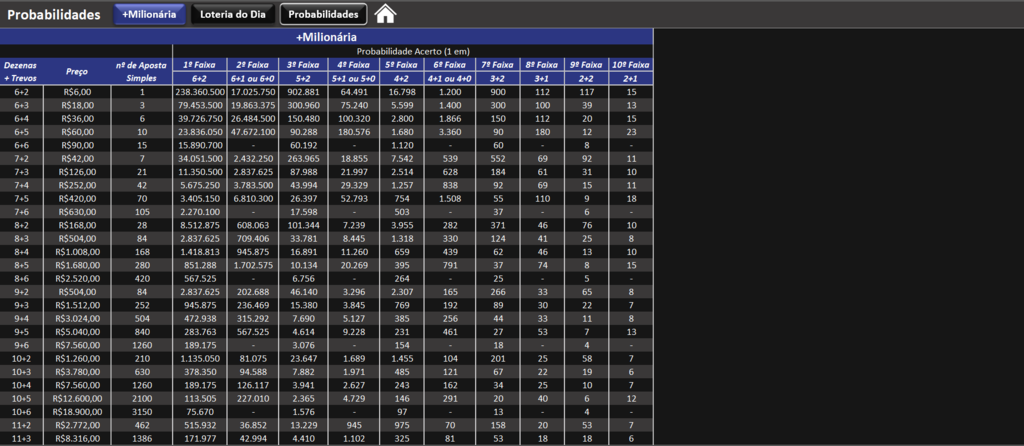Viewport: 1024px width, 446px height.
Task: Click the '1ª Faixa' column header
Action: 200,65
